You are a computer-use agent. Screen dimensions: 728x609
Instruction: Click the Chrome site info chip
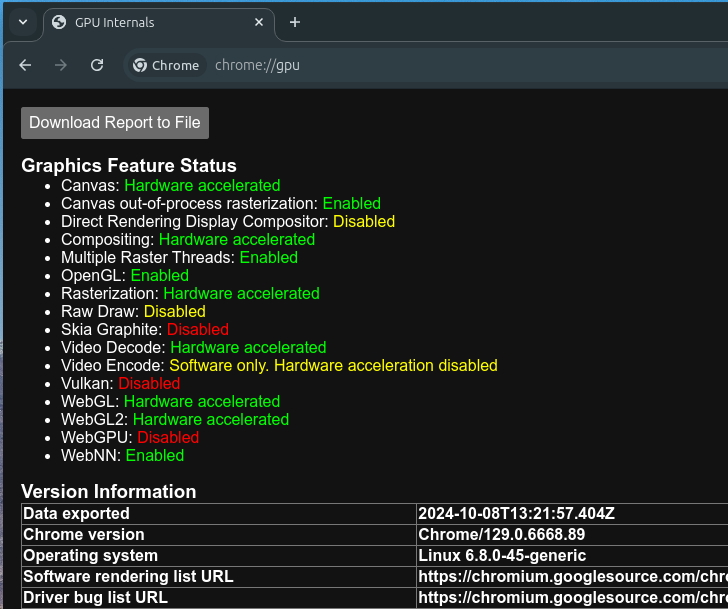click(x=166, y=65)
